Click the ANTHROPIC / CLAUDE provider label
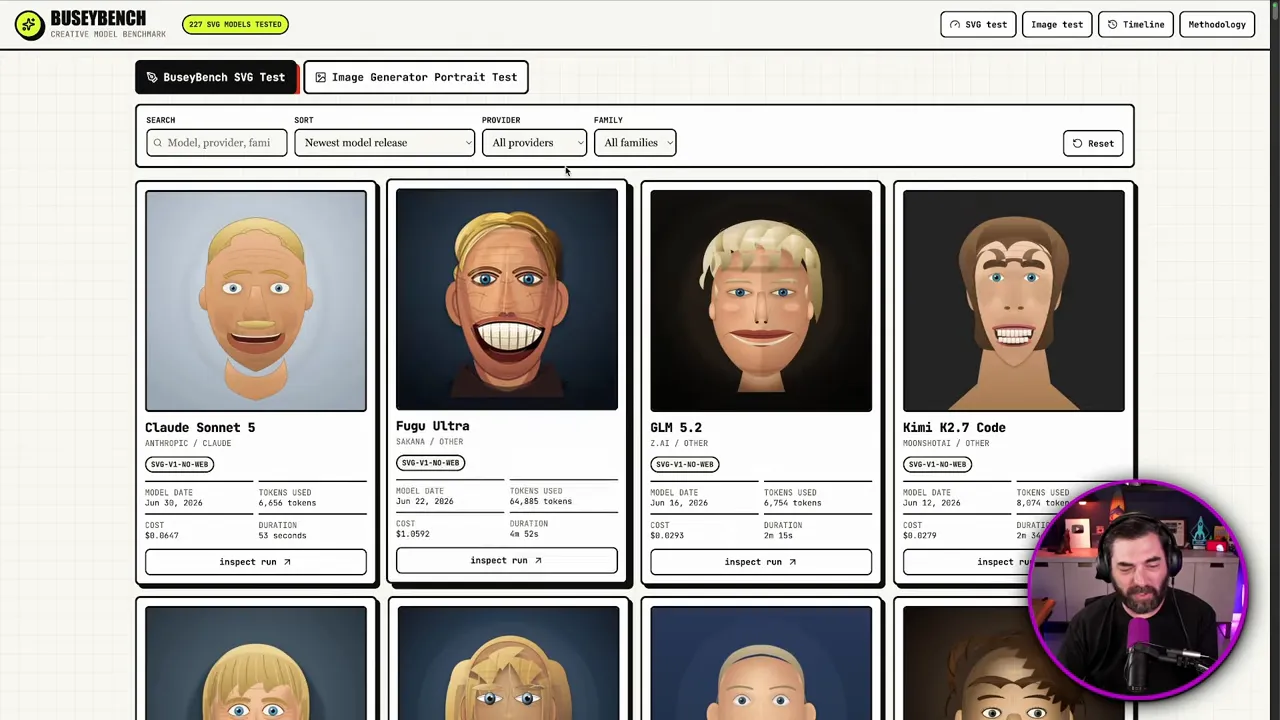 coord(188,443)
